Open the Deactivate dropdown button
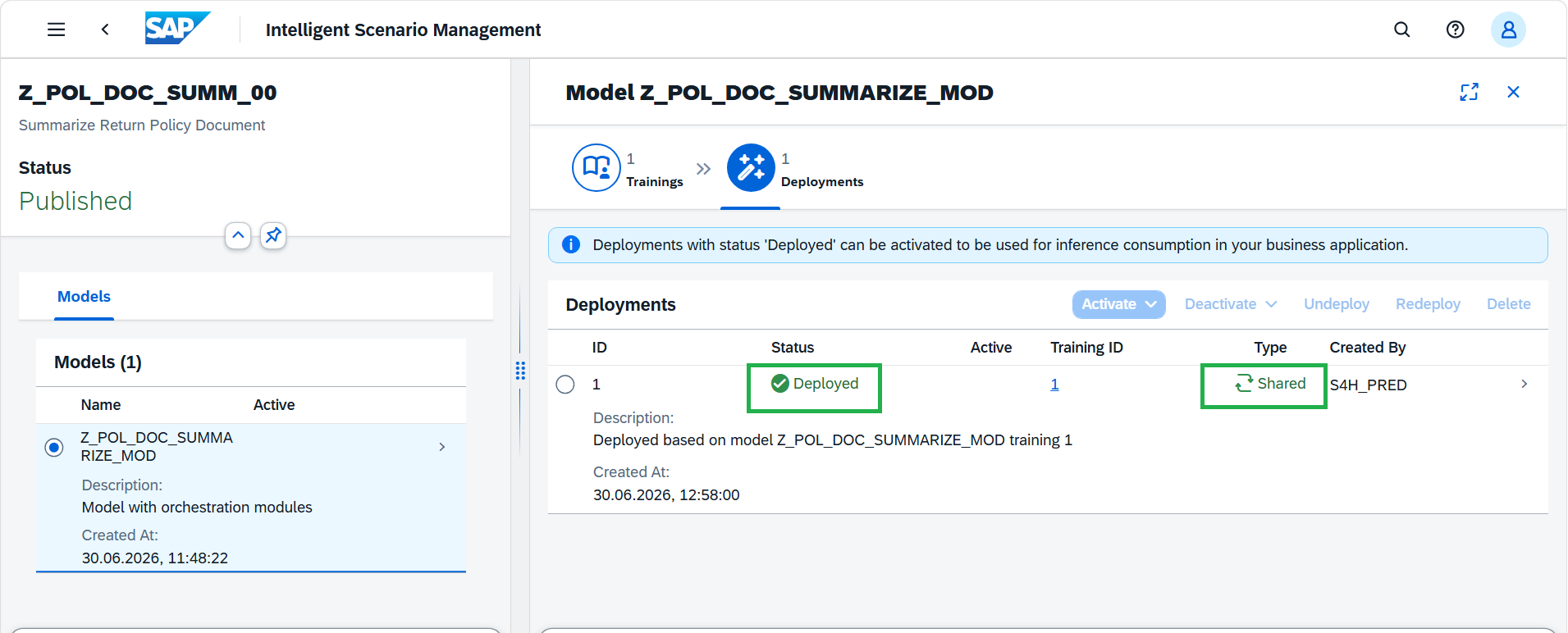This screenshot has width=1568, height=633. coord(1231,304)
